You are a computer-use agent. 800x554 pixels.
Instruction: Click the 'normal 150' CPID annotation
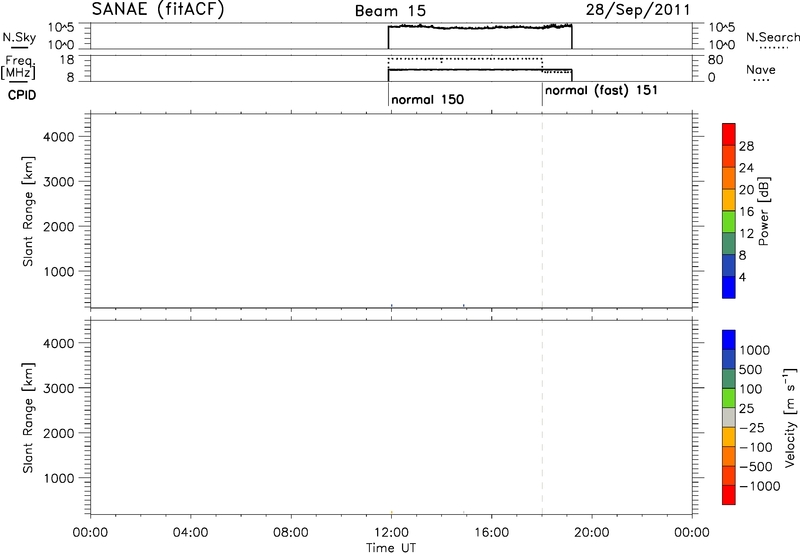tap(428, 99)
